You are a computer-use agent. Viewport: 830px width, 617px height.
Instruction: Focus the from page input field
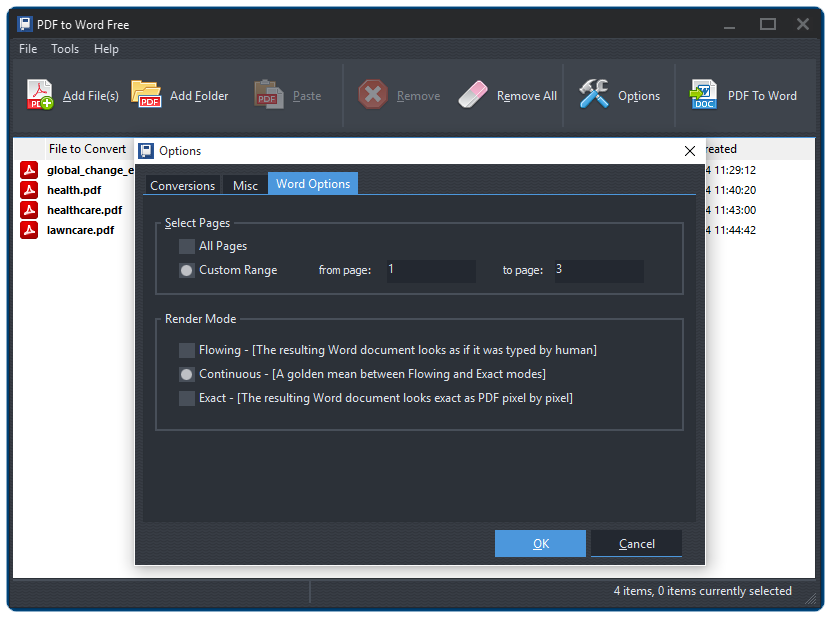(x=431, y=270)
